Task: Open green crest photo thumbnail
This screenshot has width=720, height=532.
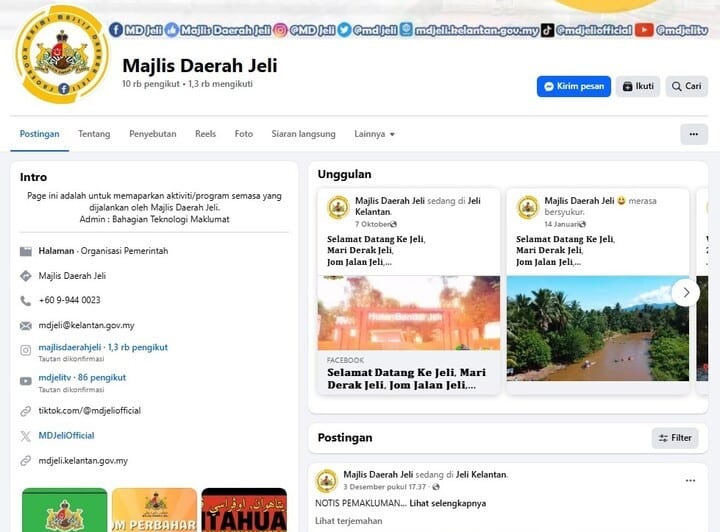Action: [65, 510]
